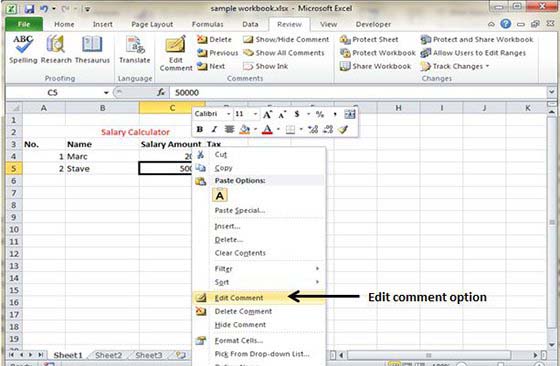The image size is (560, 366).
Task: Click the formula bar showing 50000
Action: coord(358,93)
